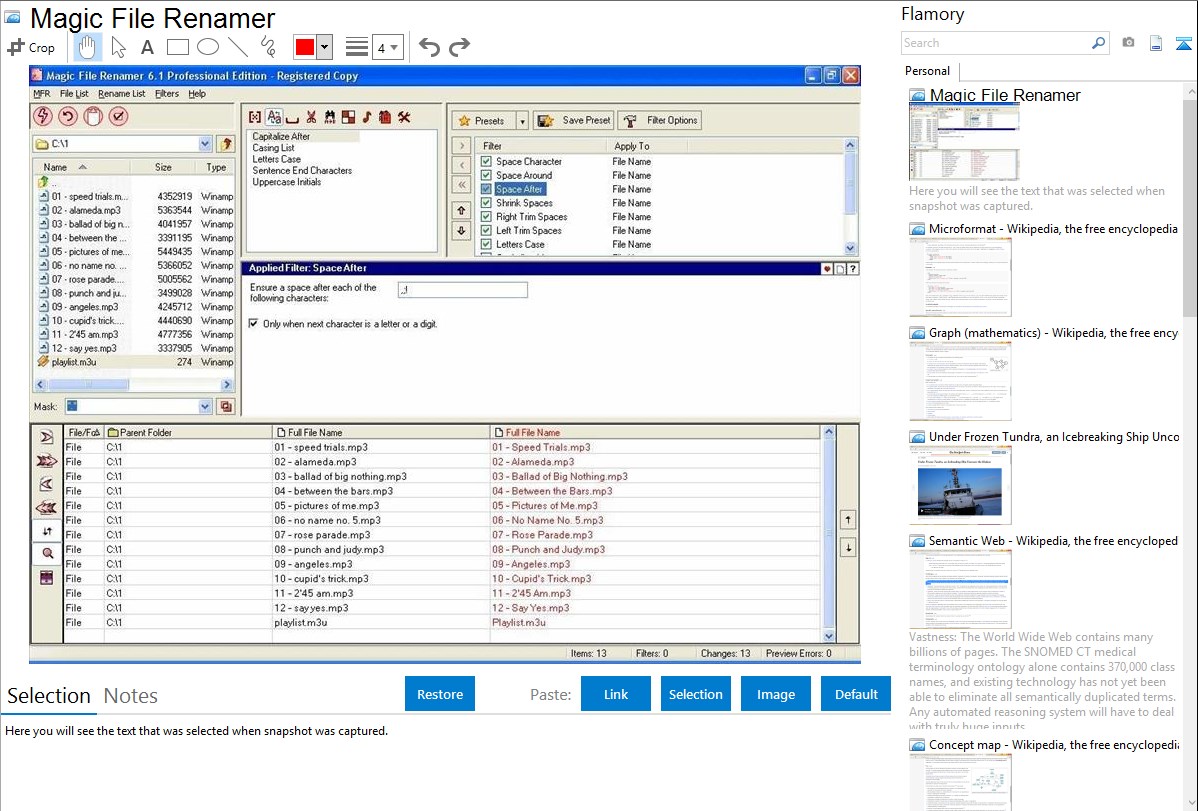
Task: Click the lightning rename icon
Action: coord(43,116)
